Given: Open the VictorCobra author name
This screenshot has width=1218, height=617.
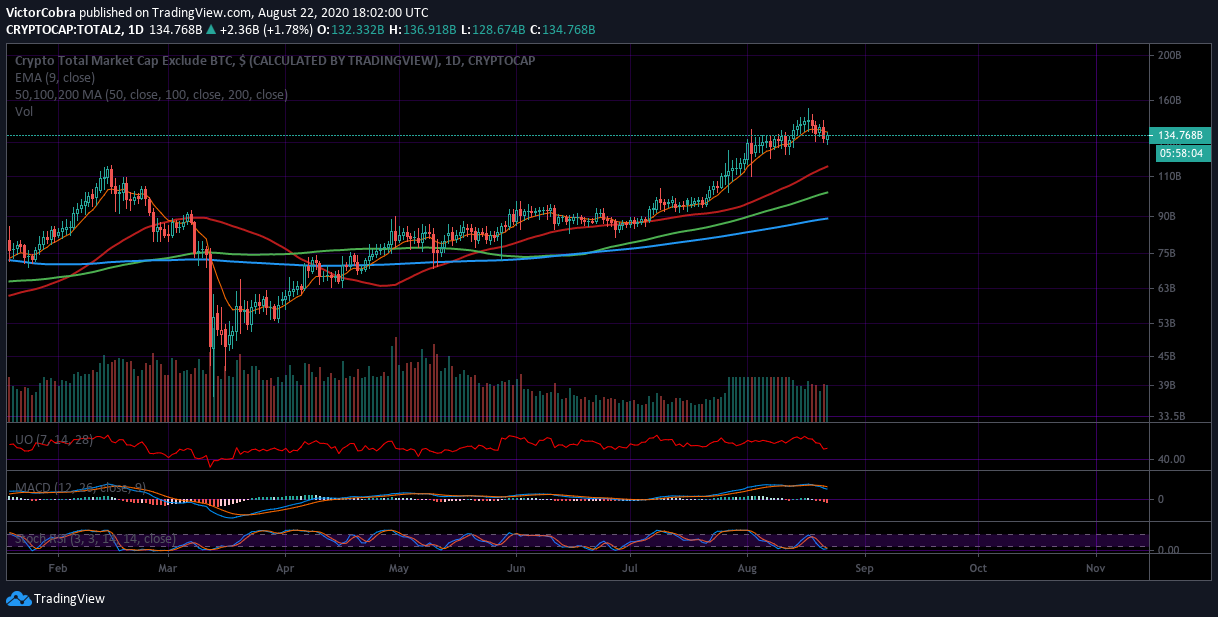Looking at the screenshot, I should (x=41, y=12).
